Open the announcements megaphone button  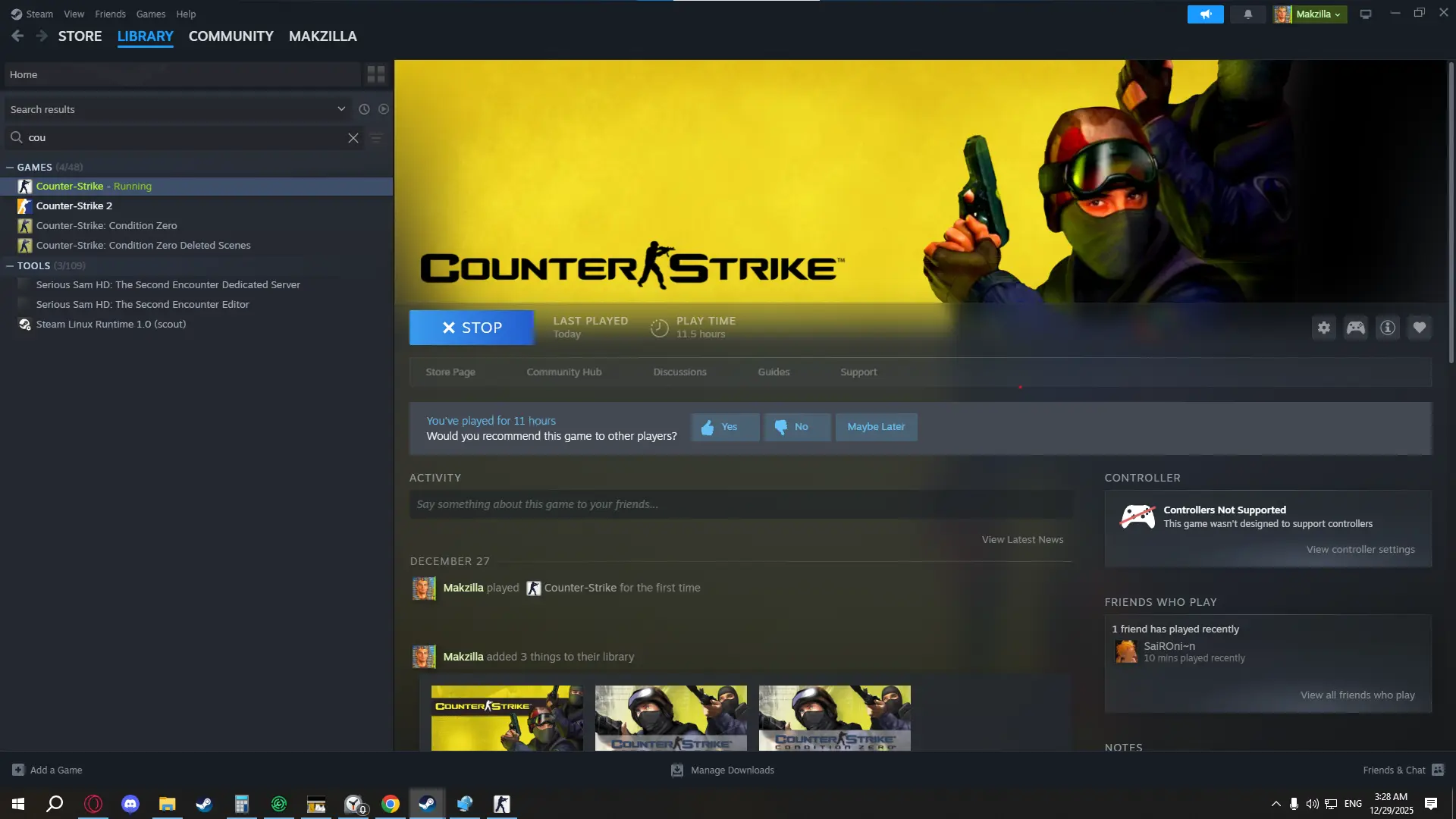[1205, 14]
